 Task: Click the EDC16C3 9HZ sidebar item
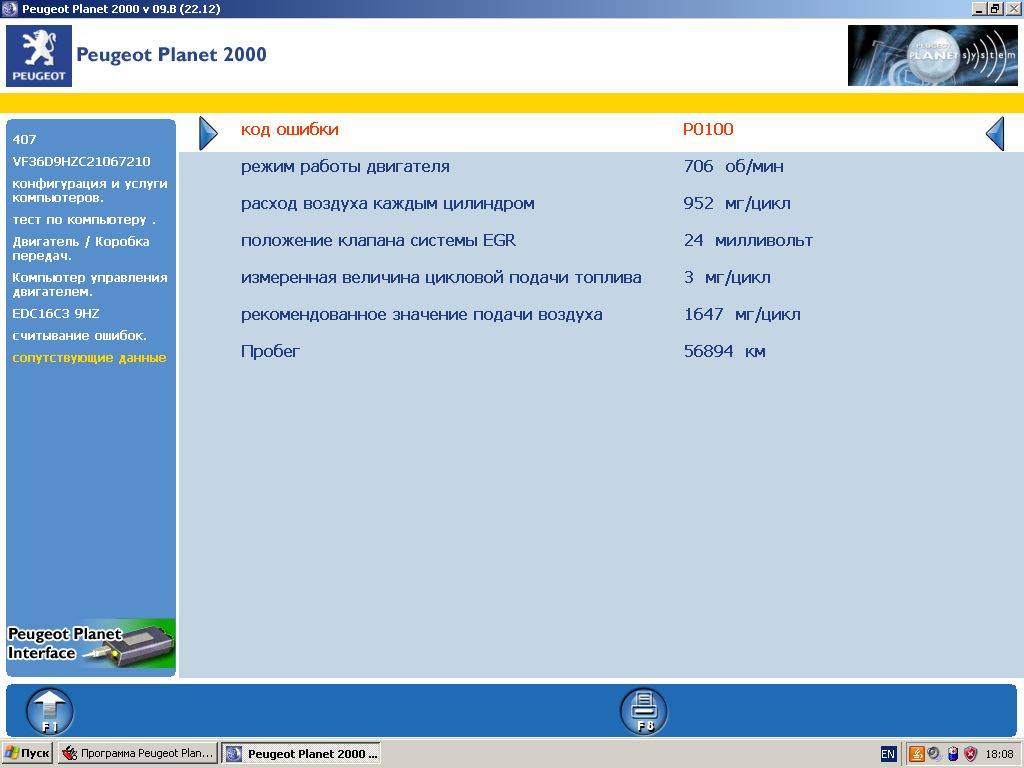tap(56, 313)
